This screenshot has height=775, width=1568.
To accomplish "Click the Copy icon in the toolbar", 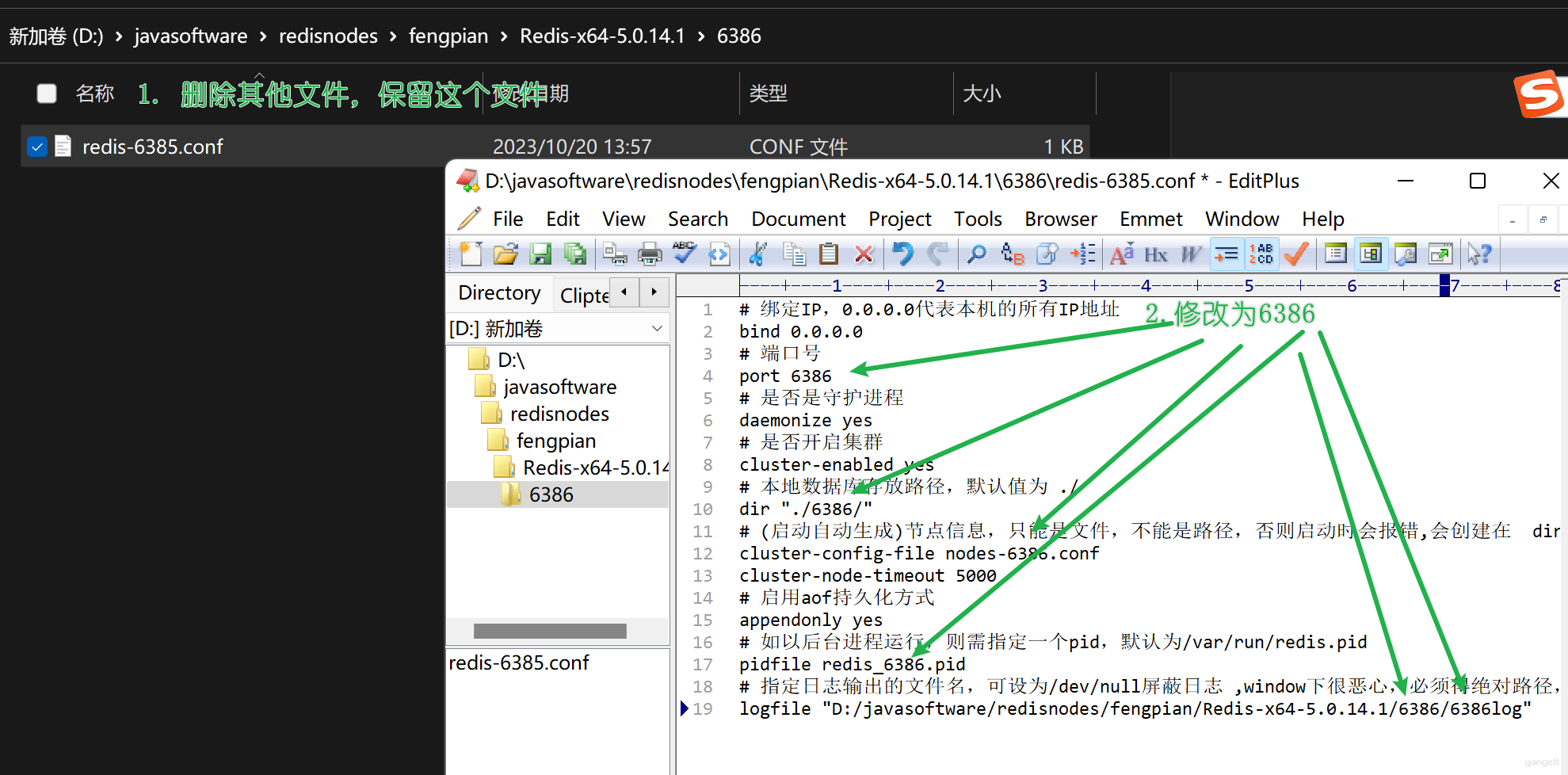I will tap(793, 254).
